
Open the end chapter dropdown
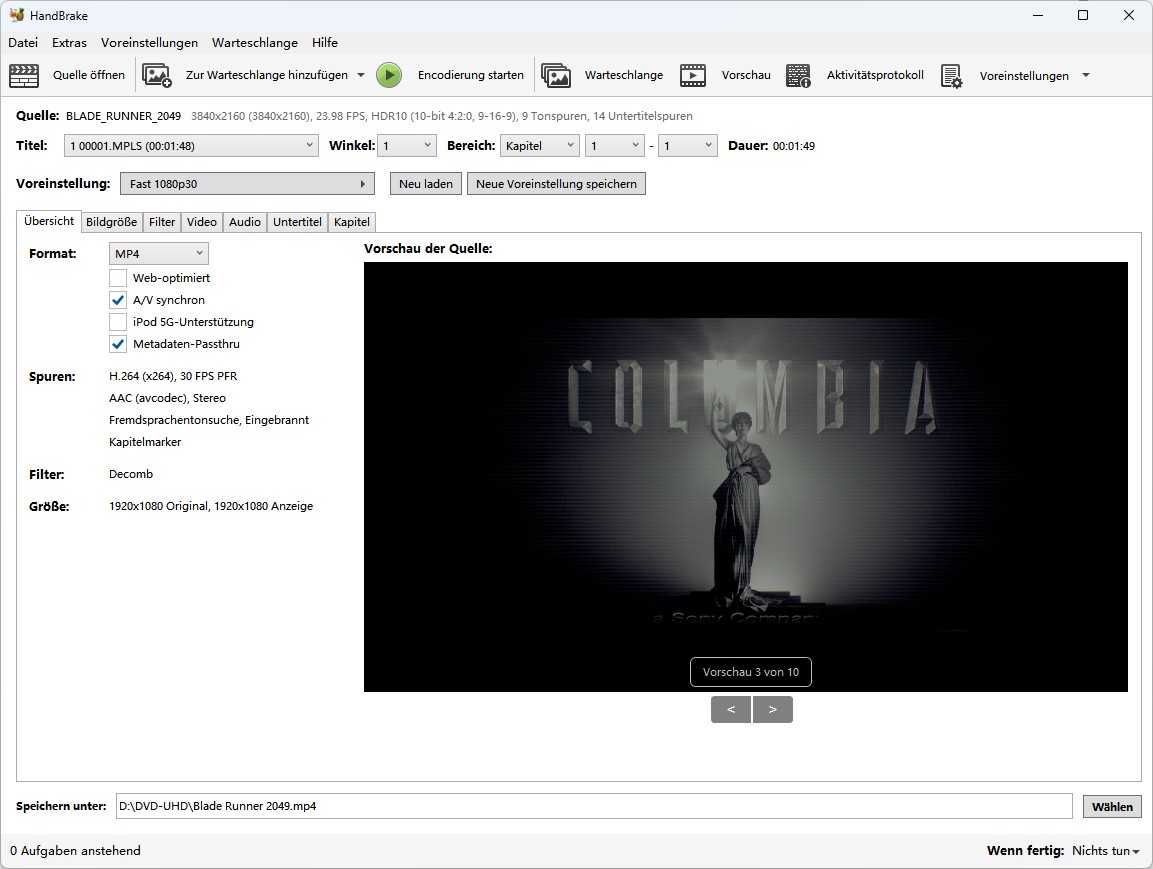click(x=688, y=146)
